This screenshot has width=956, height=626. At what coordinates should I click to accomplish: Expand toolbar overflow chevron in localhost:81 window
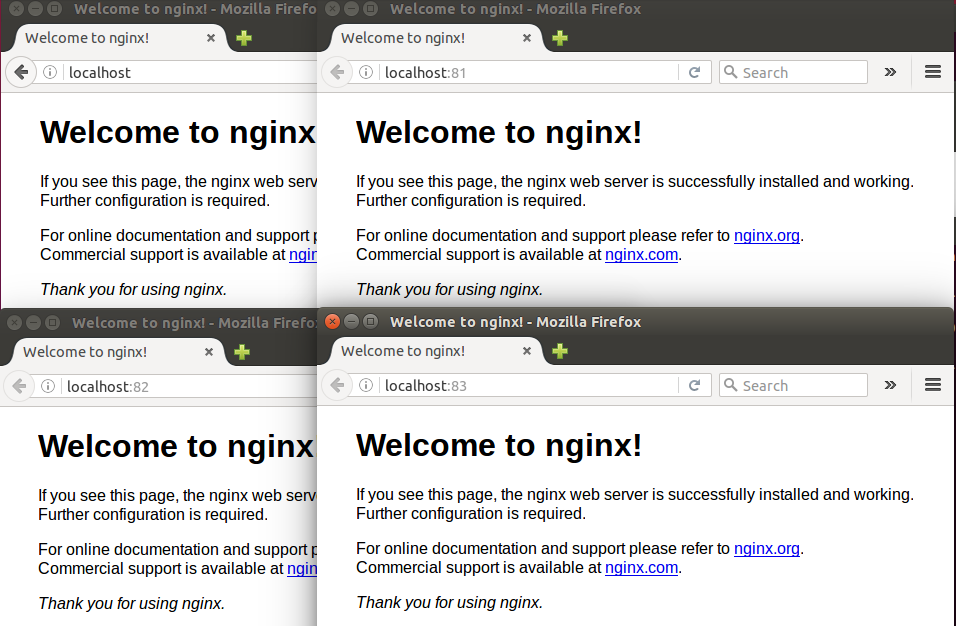(x=890, y=72)
